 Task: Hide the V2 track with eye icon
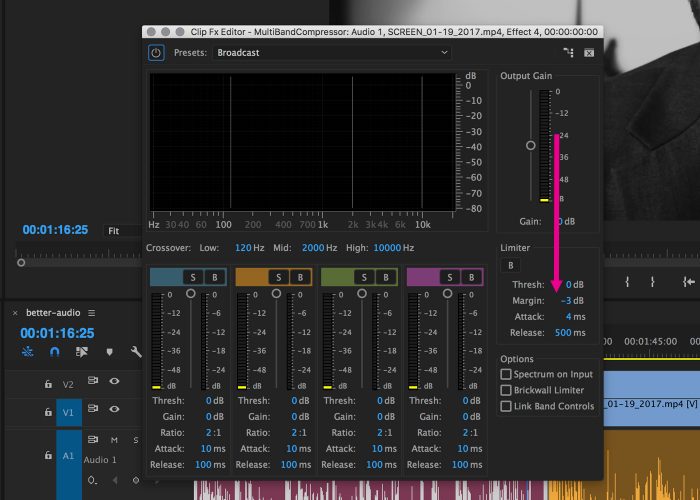(114, 381)
